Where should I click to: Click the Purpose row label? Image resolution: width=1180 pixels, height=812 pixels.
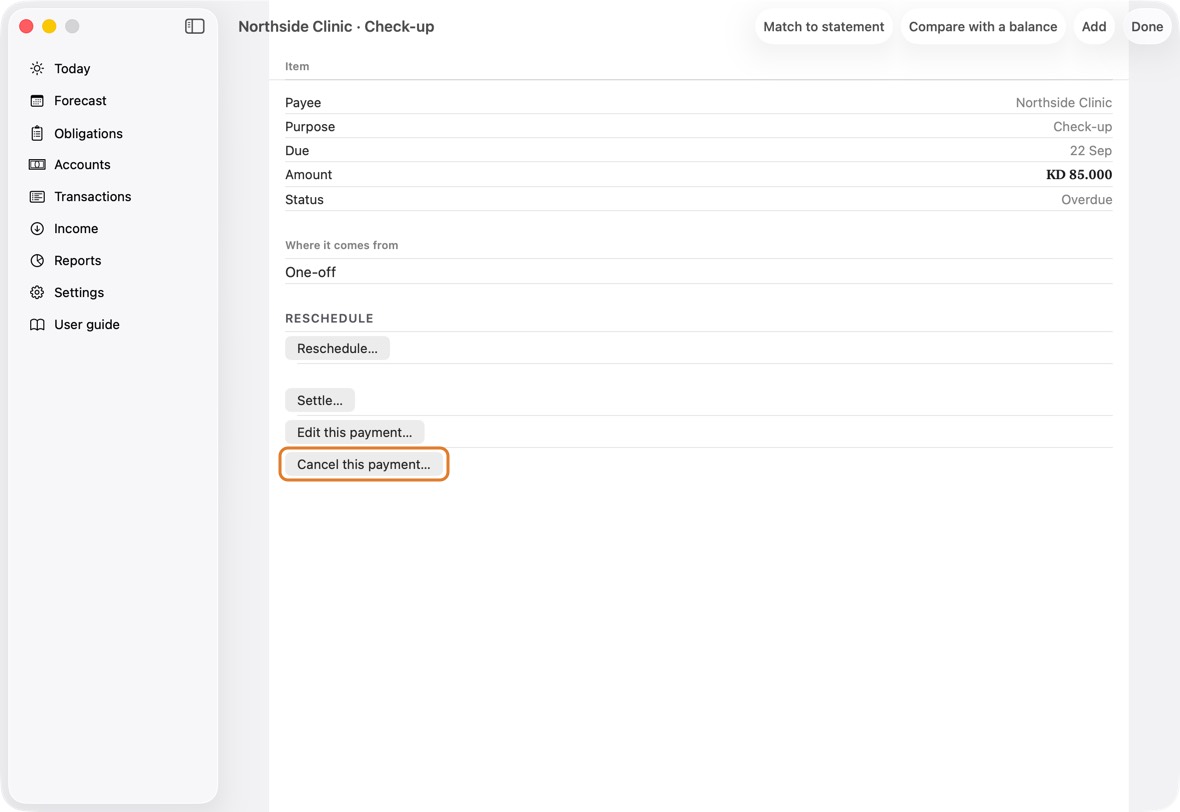[310, 126]
